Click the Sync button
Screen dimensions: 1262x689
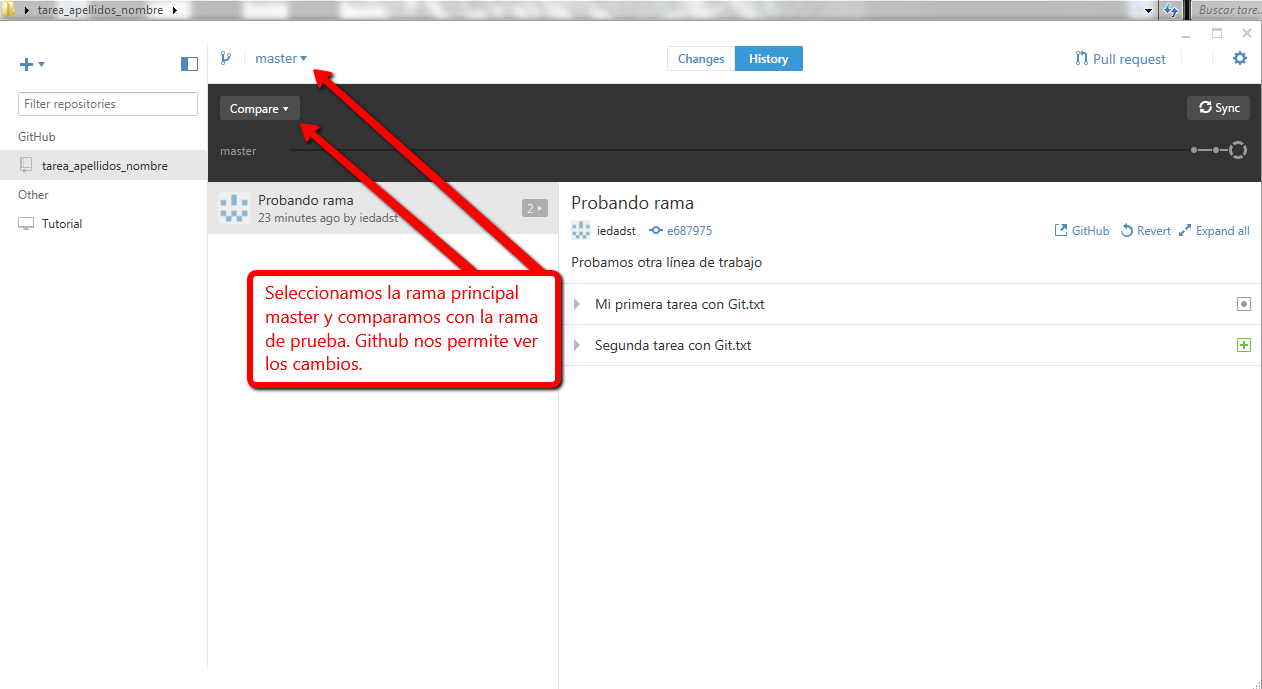pyautogui.click(x=1218, y=108)
